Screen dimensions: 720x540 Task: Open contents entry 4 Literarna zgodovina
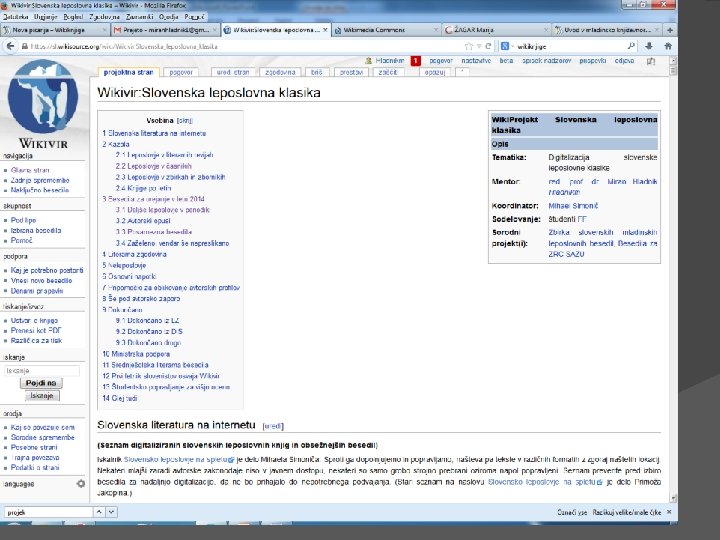point(135,254)
